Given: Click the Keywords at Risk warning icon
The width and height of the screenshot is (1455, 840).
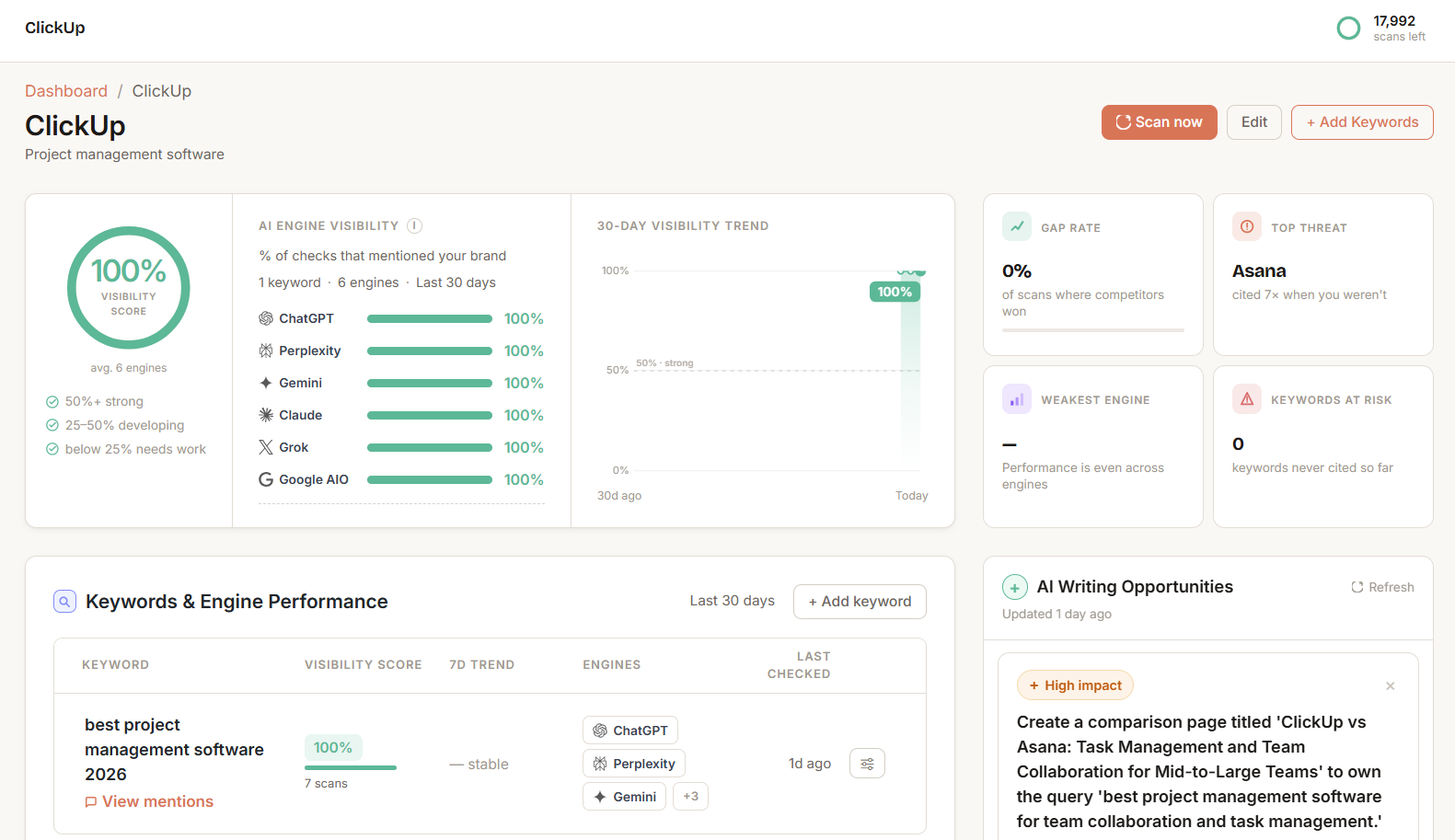Looking at the screenshot, I should [x=1247, y=399].
